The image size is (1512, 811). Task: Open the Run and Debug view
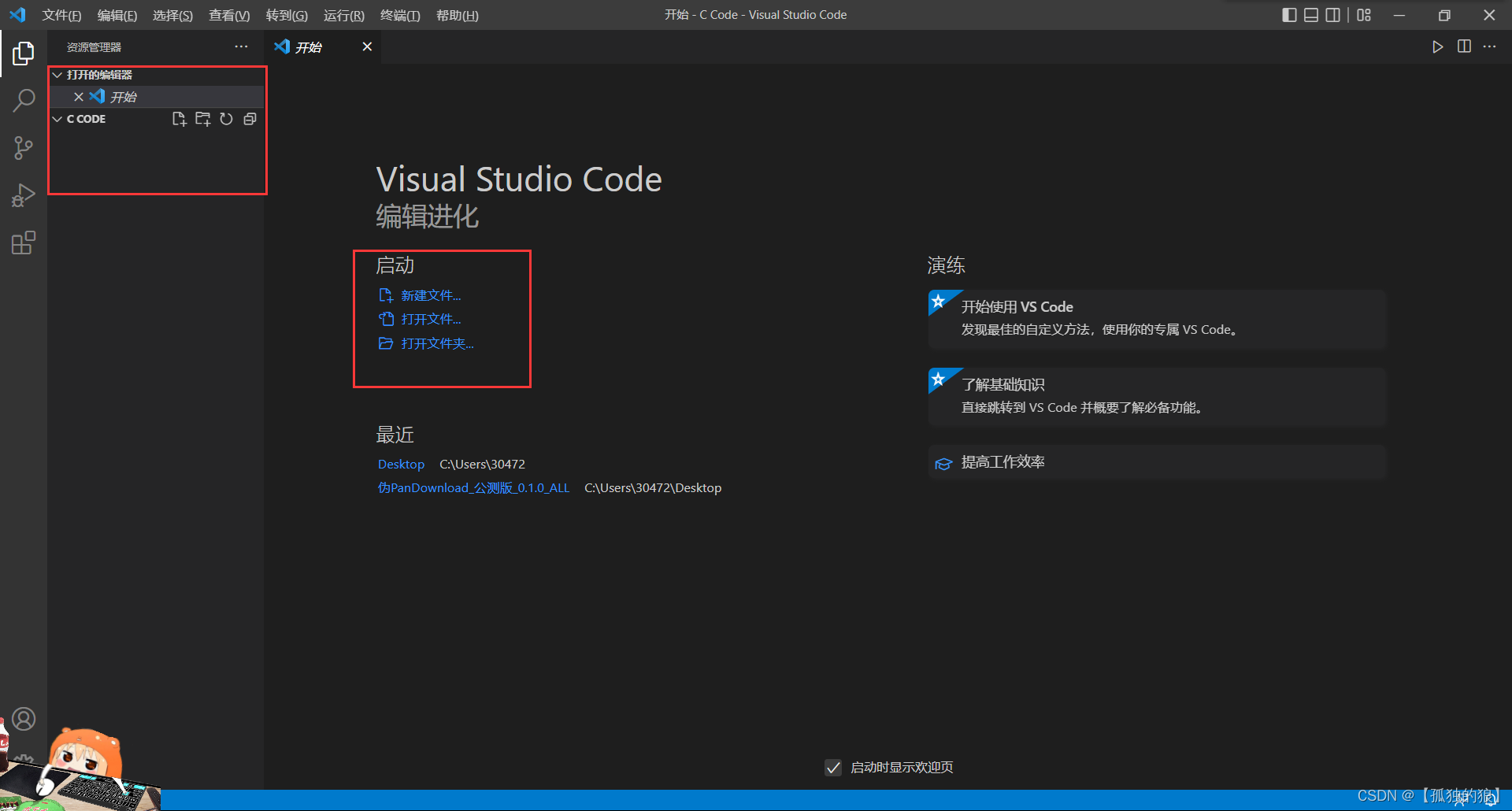(24, 195)
